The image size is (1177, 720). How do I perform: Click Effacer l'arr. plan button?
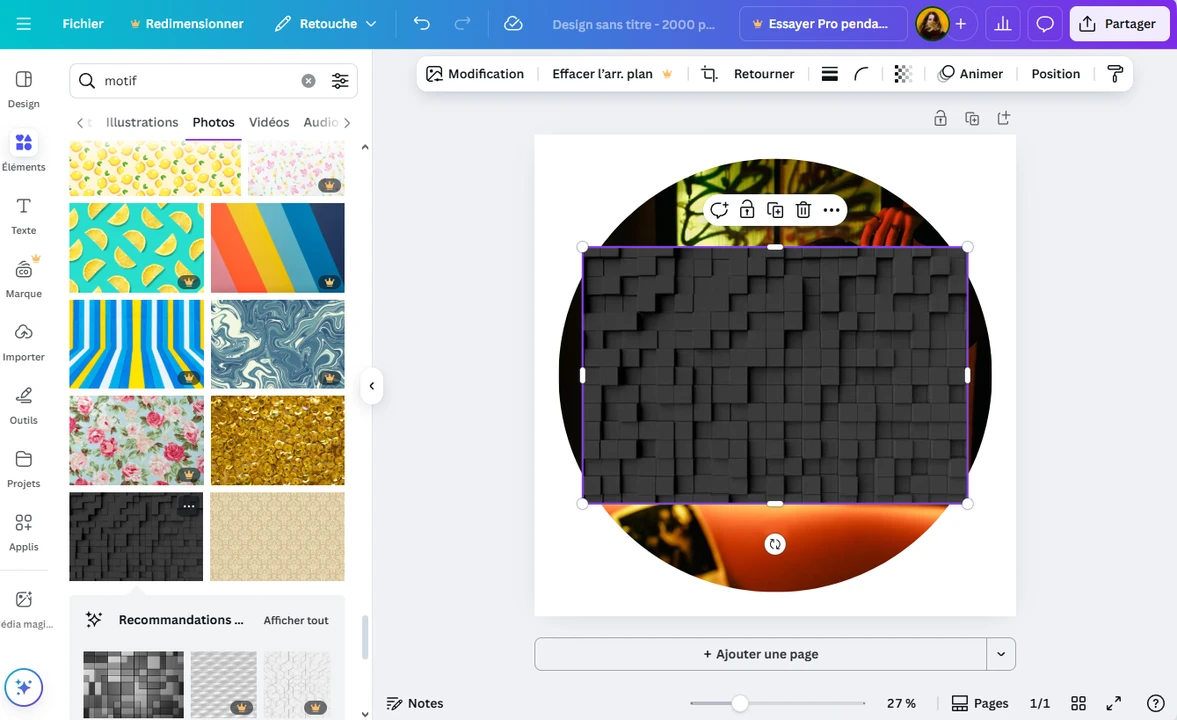[x=612, y=74]
